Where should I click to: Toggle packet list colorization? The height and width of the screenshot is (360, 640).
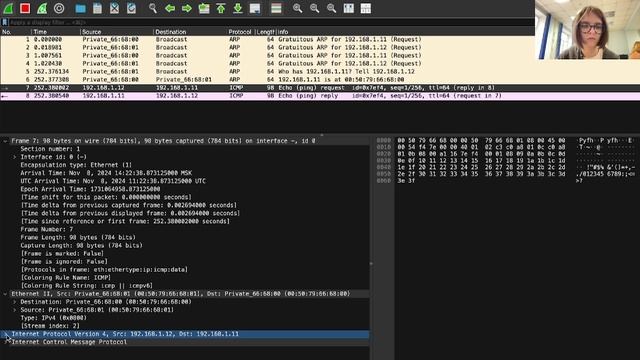pyautogui.click(x=276, y=8)
